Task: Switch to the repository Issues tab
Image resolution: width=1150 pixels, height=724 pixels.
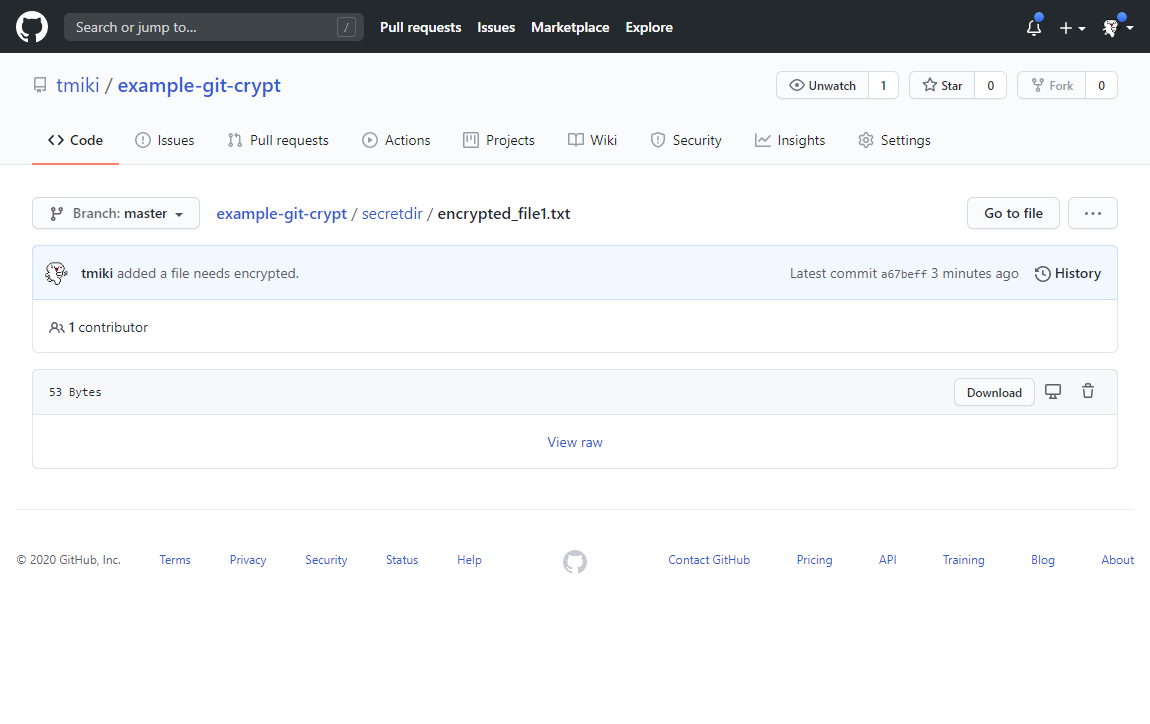Action: (165, 140)
